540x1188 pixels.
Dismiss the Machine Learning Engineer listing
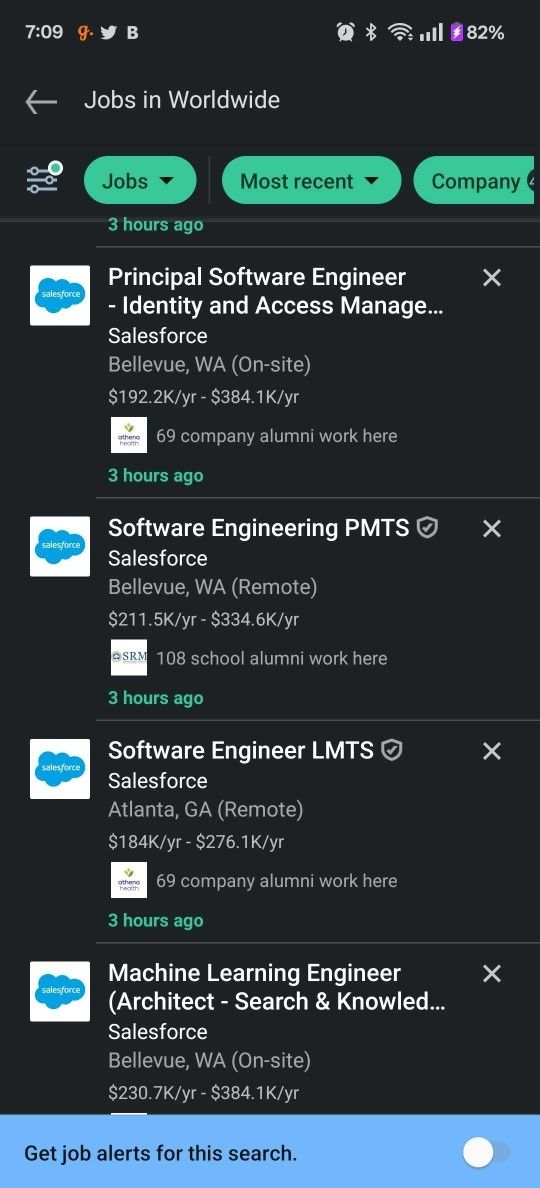pos(492,974)
